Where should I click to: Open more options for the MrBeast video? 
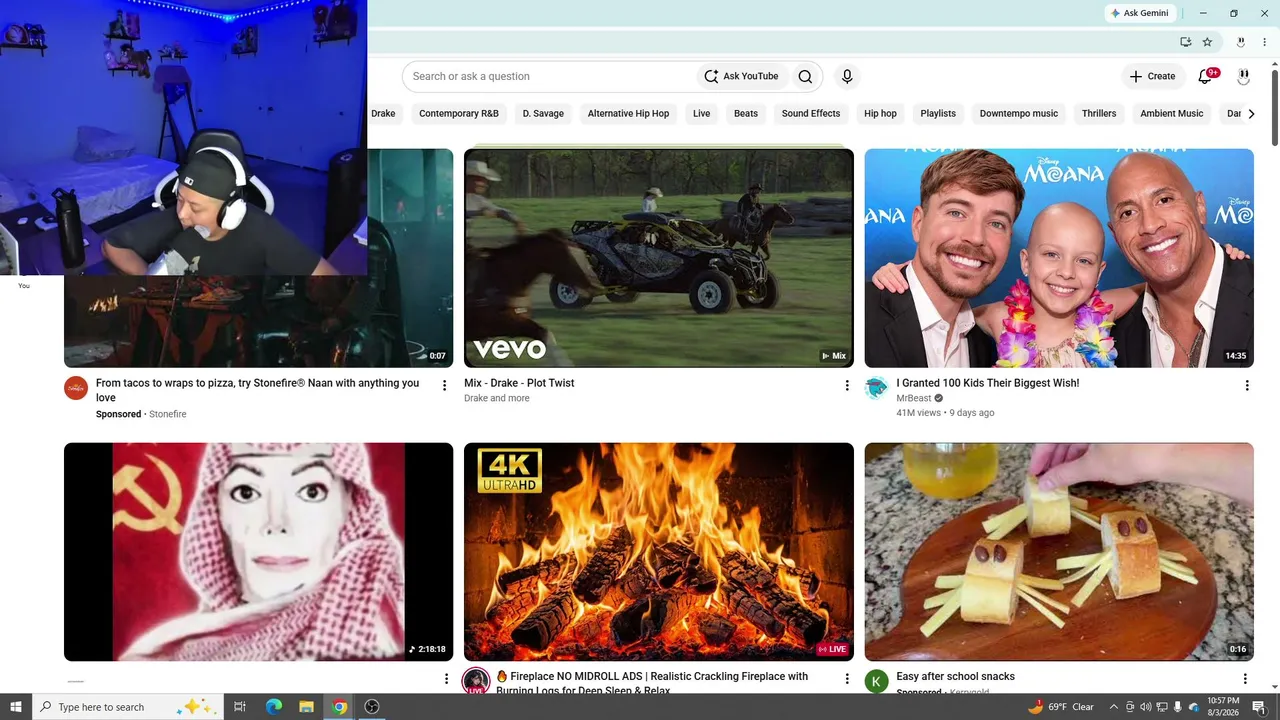point(1247,385)
